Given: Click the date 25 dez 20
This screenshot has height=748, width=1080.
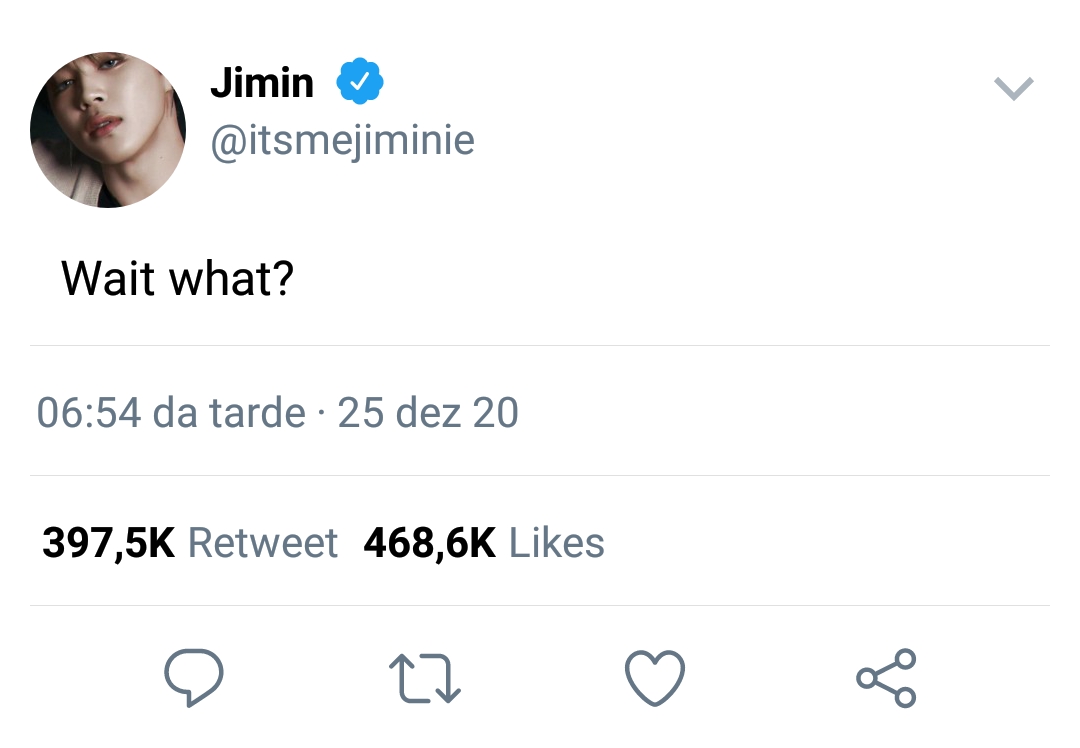Looking at the screenshot, I should coord(428,412).
